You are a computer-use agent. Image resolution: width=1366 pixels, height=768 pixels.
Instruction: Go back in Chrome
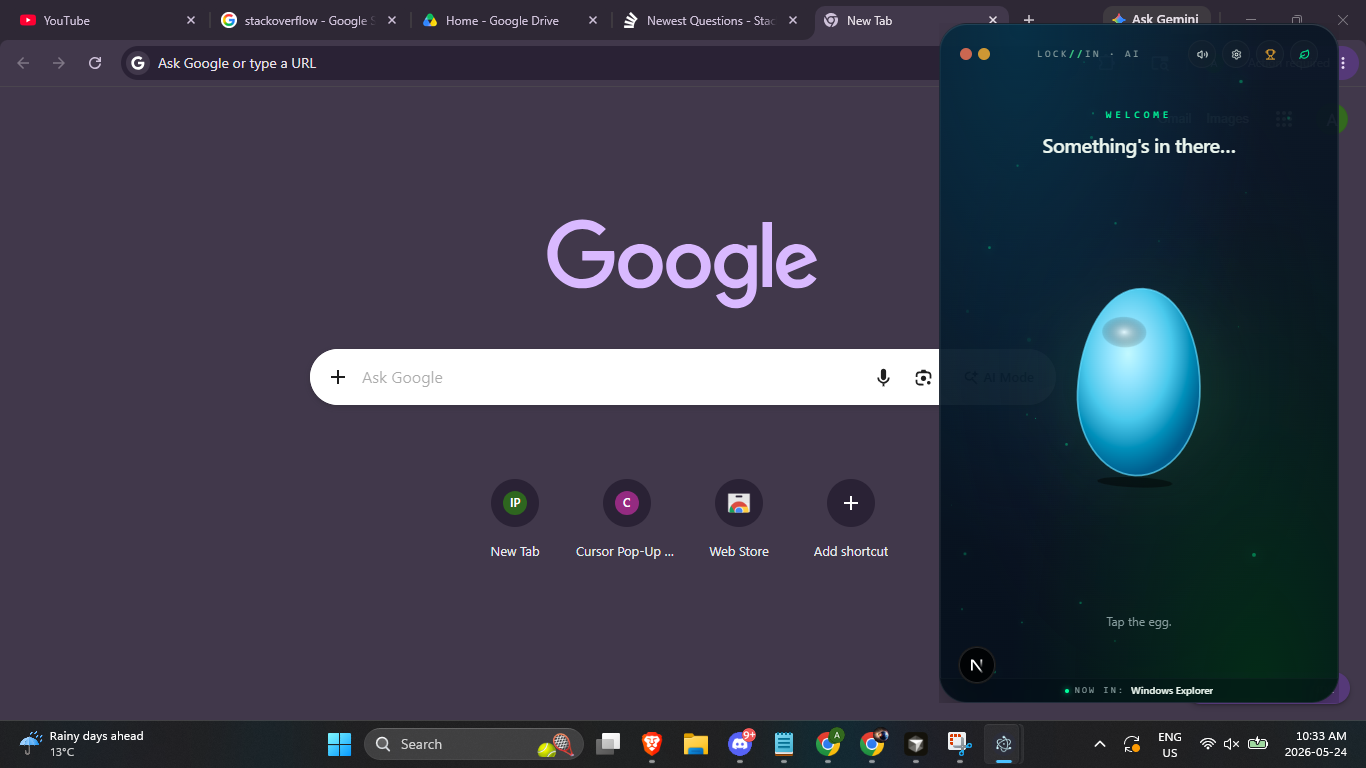pos(23,63)
